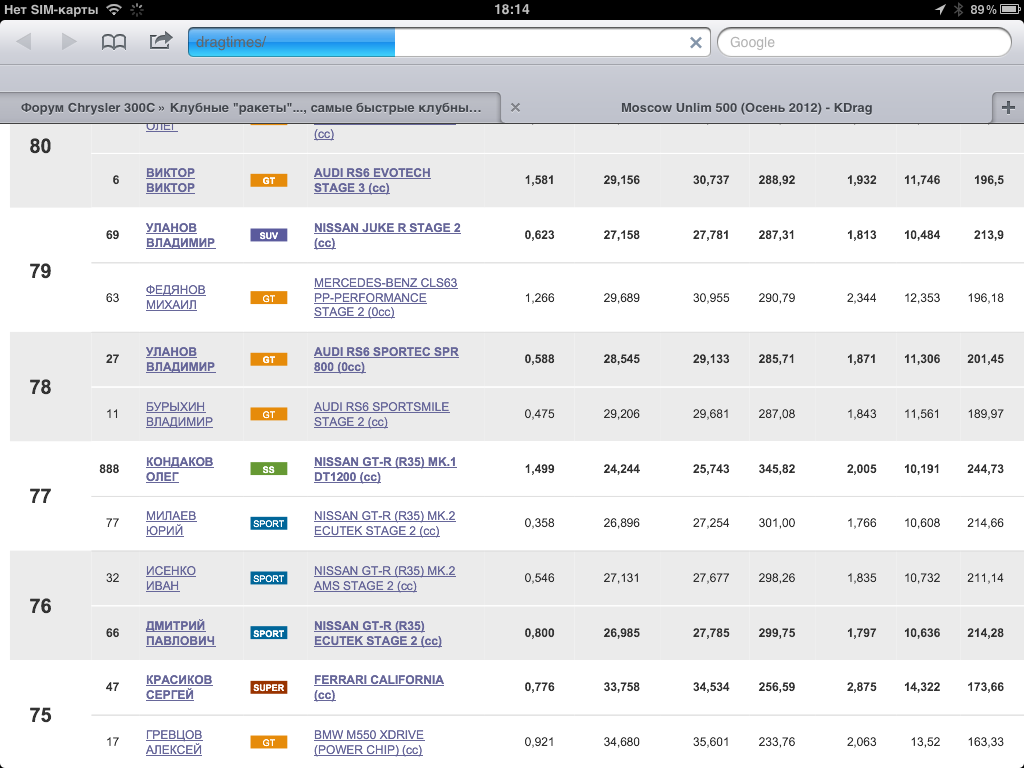
Task: Add a new tab with the plus button
Action: point(1008,107)
